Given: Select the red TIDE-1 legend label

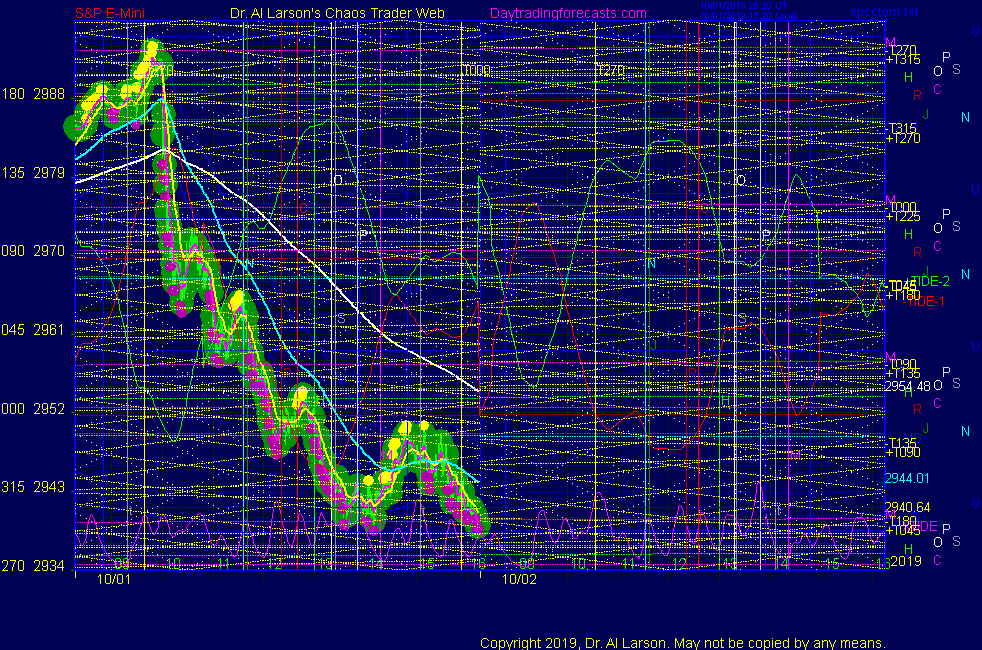Looking at the screenshot, I should [x=925, y=302].
